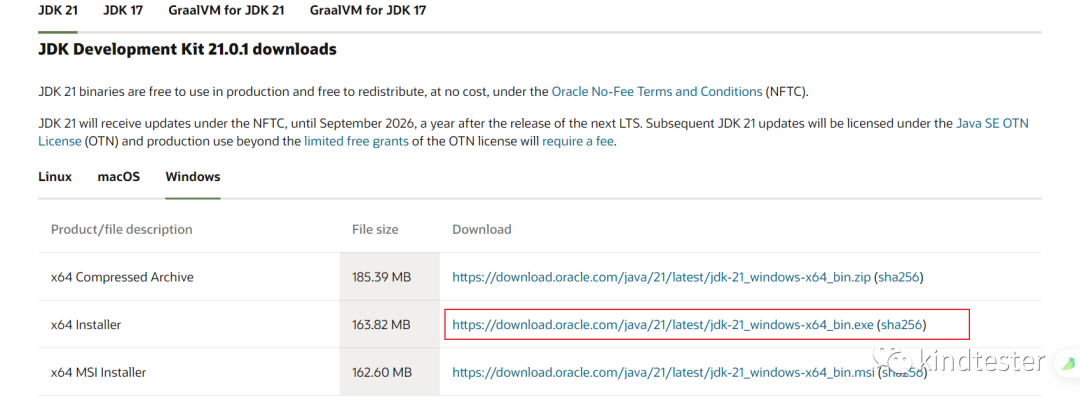
Task: Select the Windows downloads tab
Action: click(x=192, y=177)
